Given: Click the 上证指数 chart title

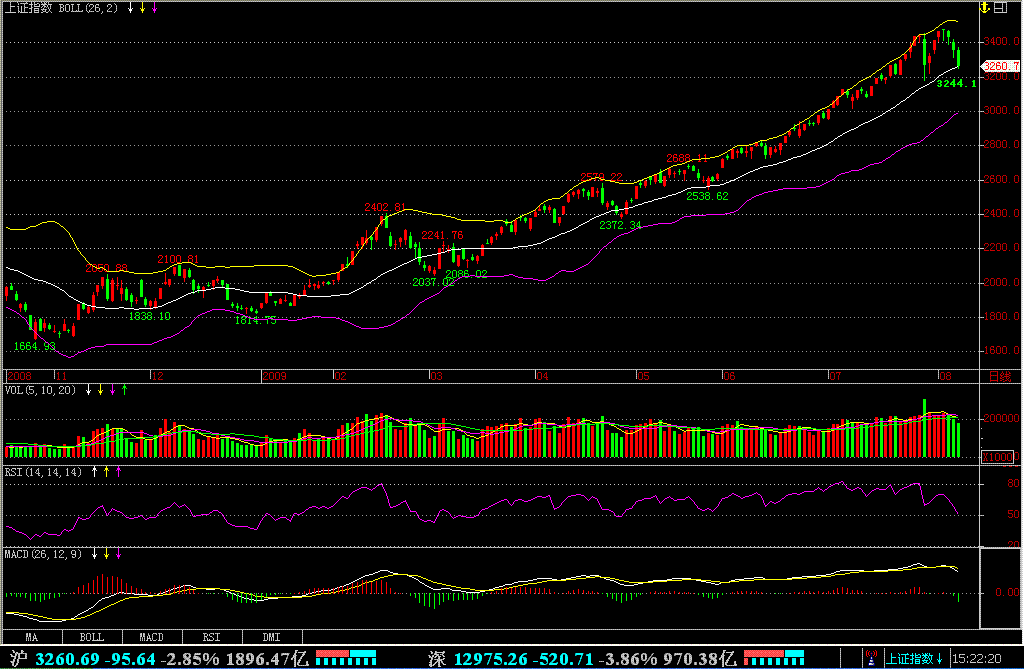Looking at the screenshot, I should point(29,8).
